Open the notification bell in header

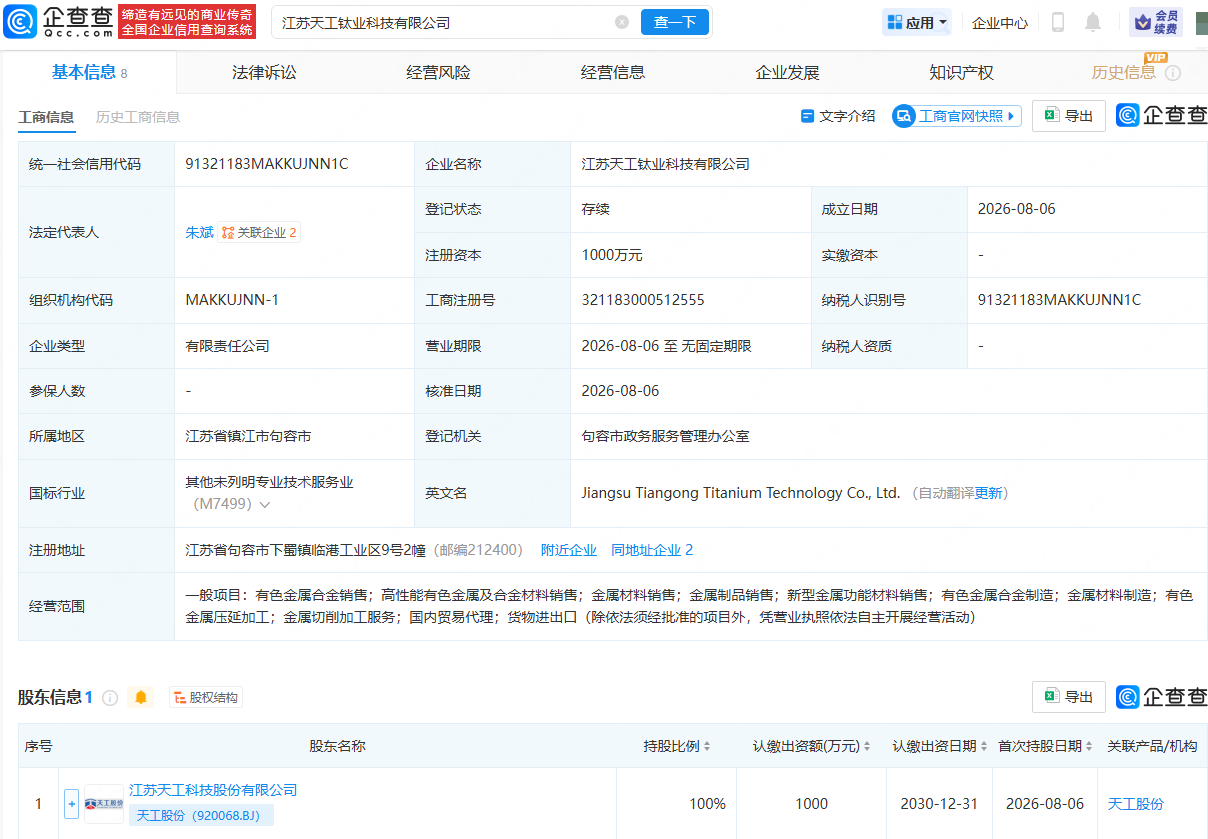point(1093,22)
